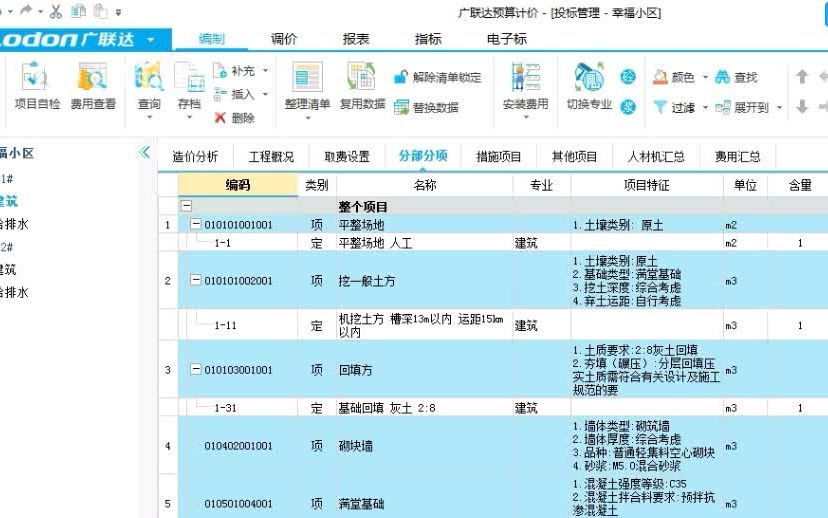Click the move down arrow icon
The width and height of the screenshot is (828, 518).
802,107
